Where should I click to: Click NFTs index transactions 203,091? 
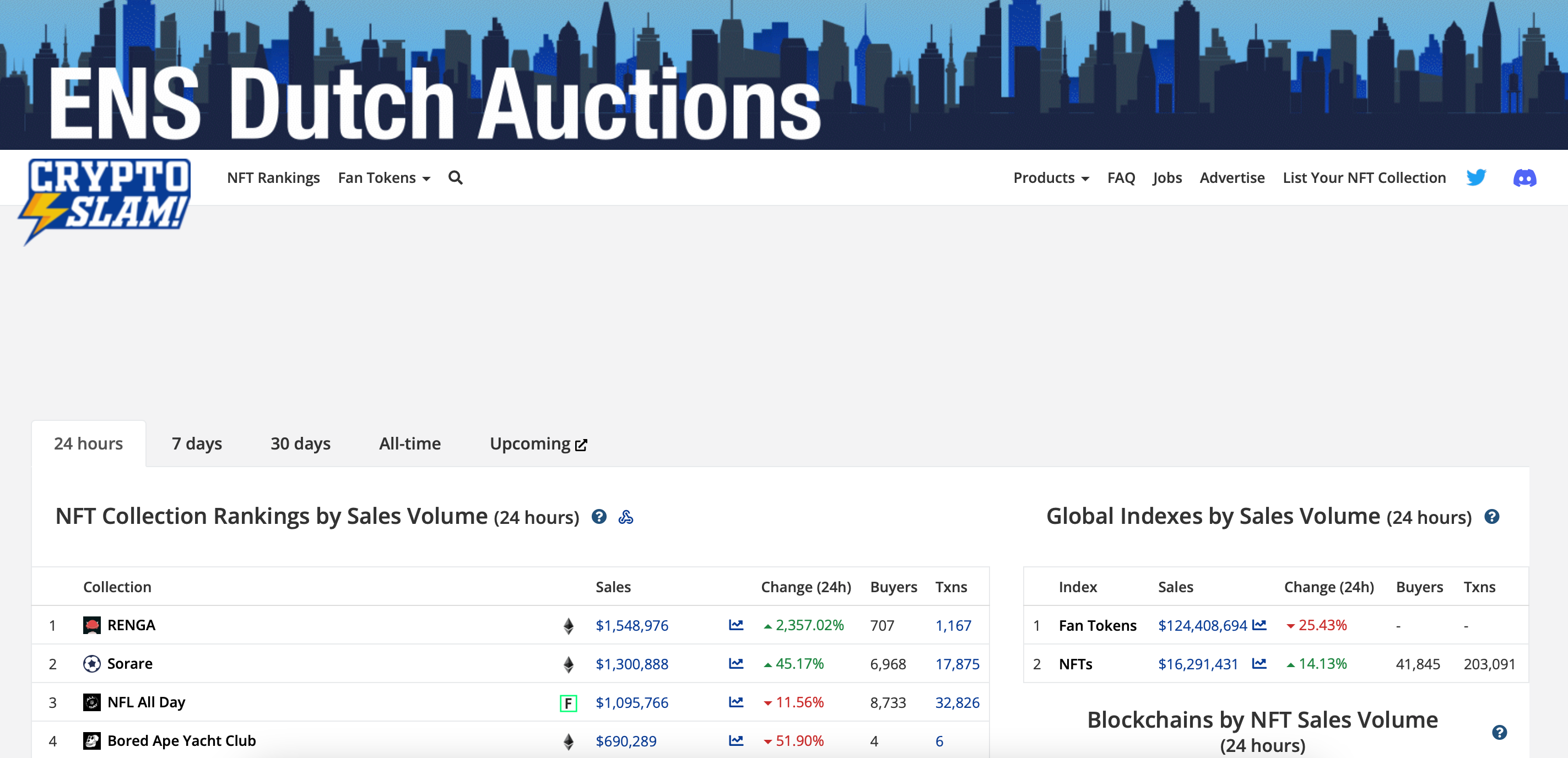pyautogui.click(x=1489, y=664)
